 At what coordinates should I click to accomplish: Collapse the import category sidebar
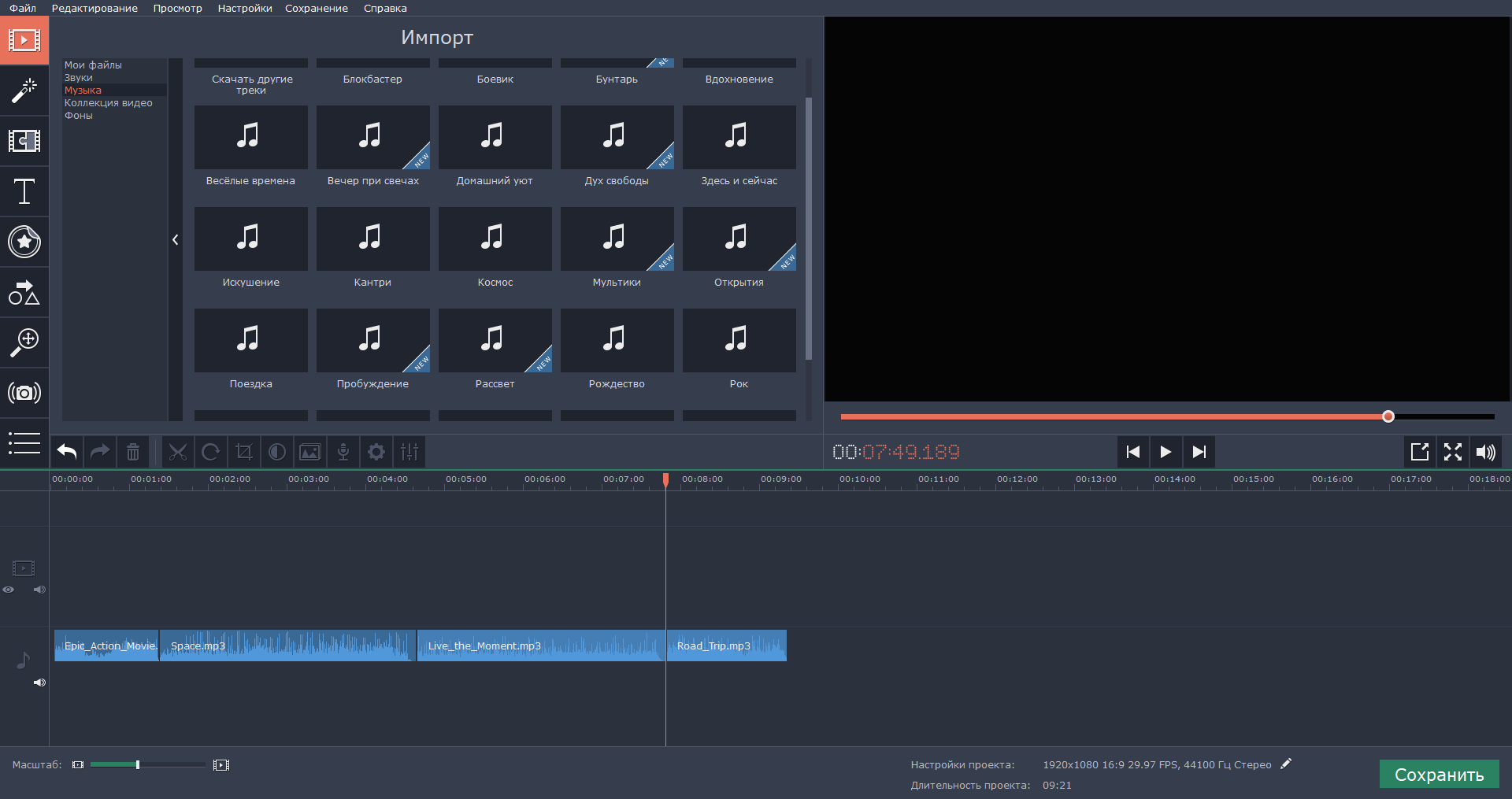pyautogui.click(x=176, y=239)
